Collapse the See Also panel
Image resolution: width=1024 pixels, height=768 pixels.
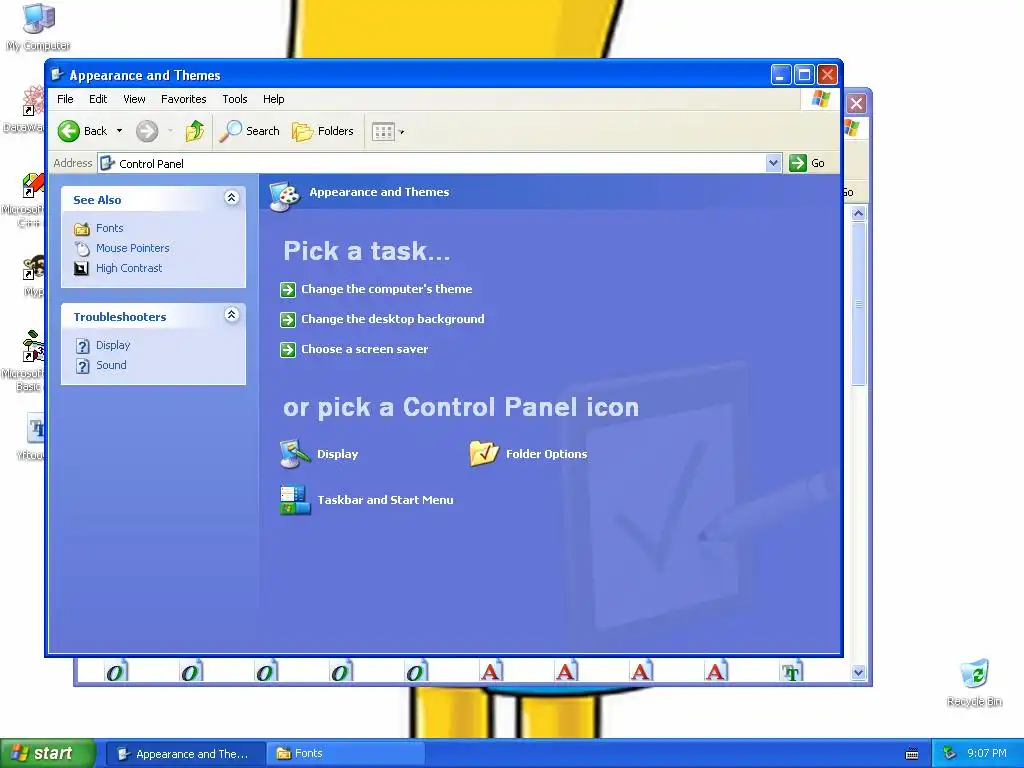(231, 198)
